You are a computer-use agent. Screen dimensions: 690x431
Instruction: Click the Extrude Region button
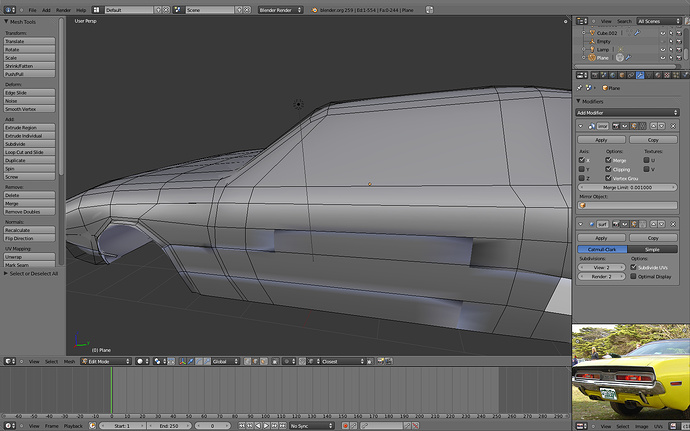tap(29, 127)
